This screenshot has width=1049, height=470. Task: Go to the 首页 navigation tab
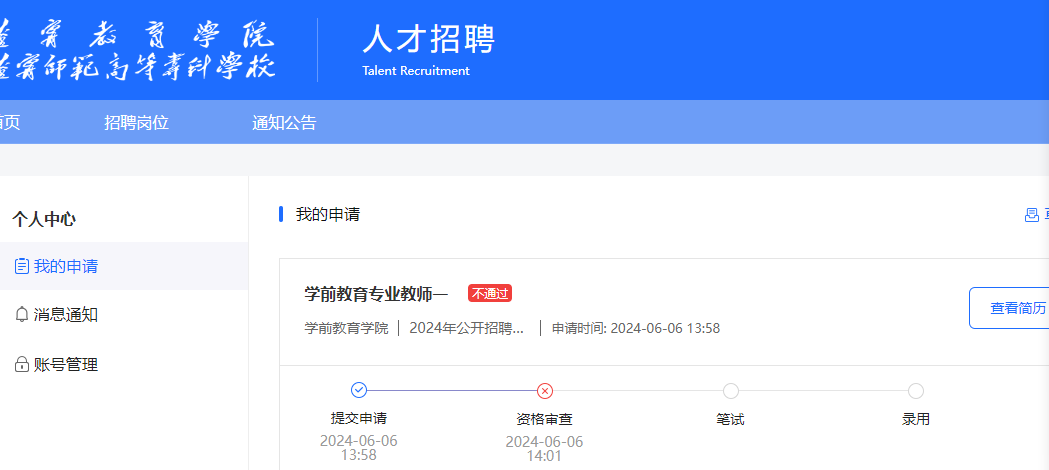coord(9,123)
